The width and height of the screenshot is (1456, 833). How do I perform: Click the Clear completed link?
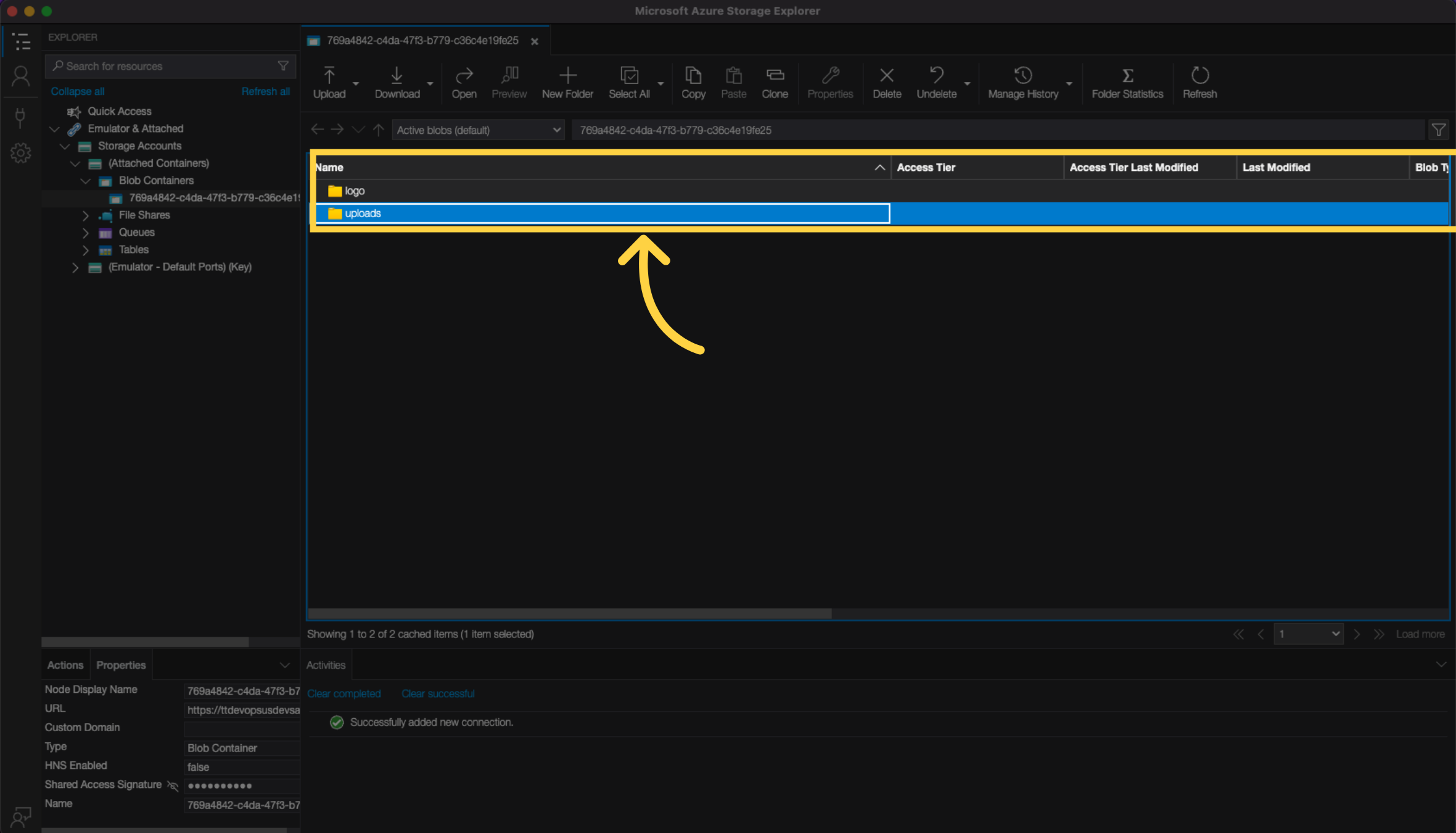click(x=344, y=694)
